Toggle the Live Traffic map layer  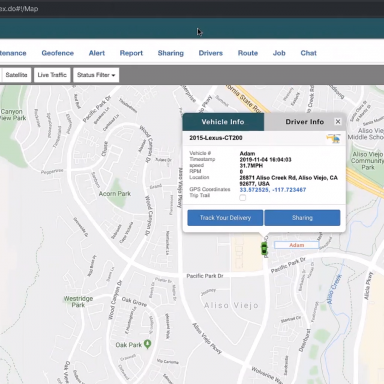(x=52, y=75)
